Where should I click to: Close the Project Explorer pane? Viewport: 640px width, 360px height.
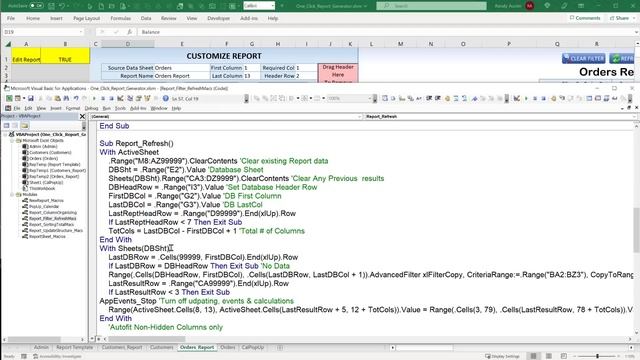[x=82, y=116]
